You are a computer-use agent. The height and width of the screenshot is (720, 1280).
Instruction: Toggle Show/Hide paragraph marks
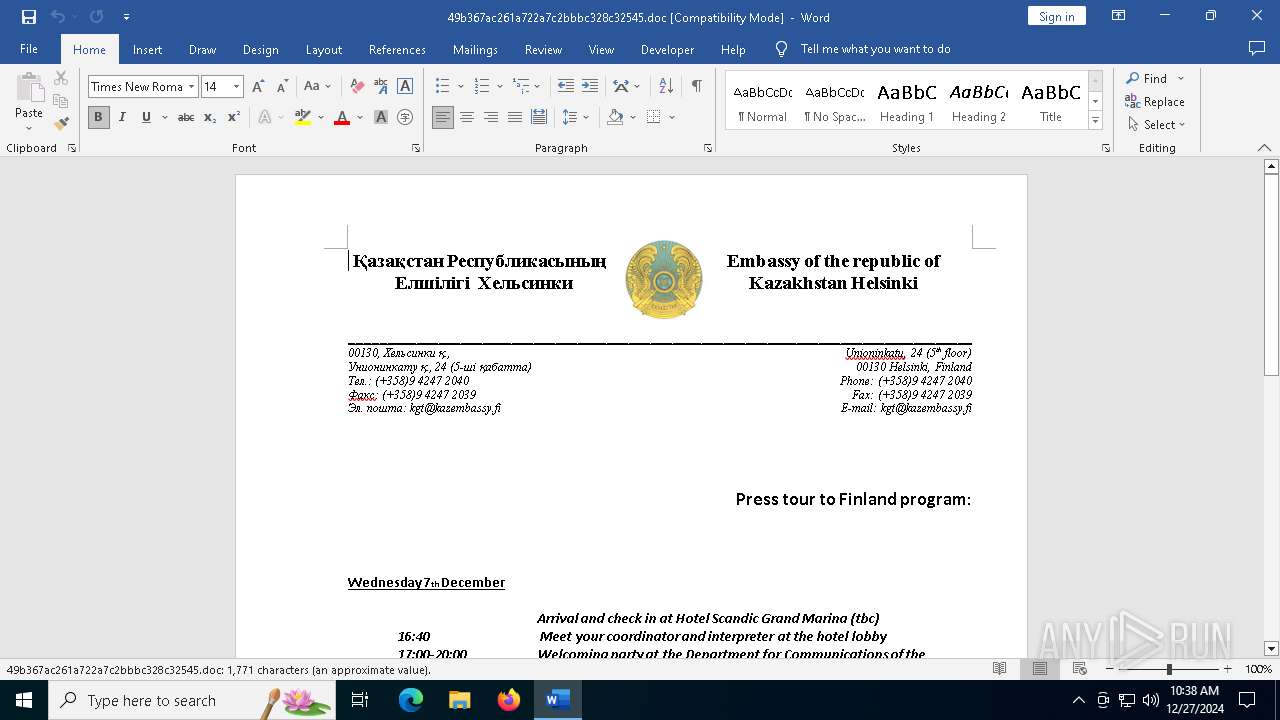[x=696, y=87]
